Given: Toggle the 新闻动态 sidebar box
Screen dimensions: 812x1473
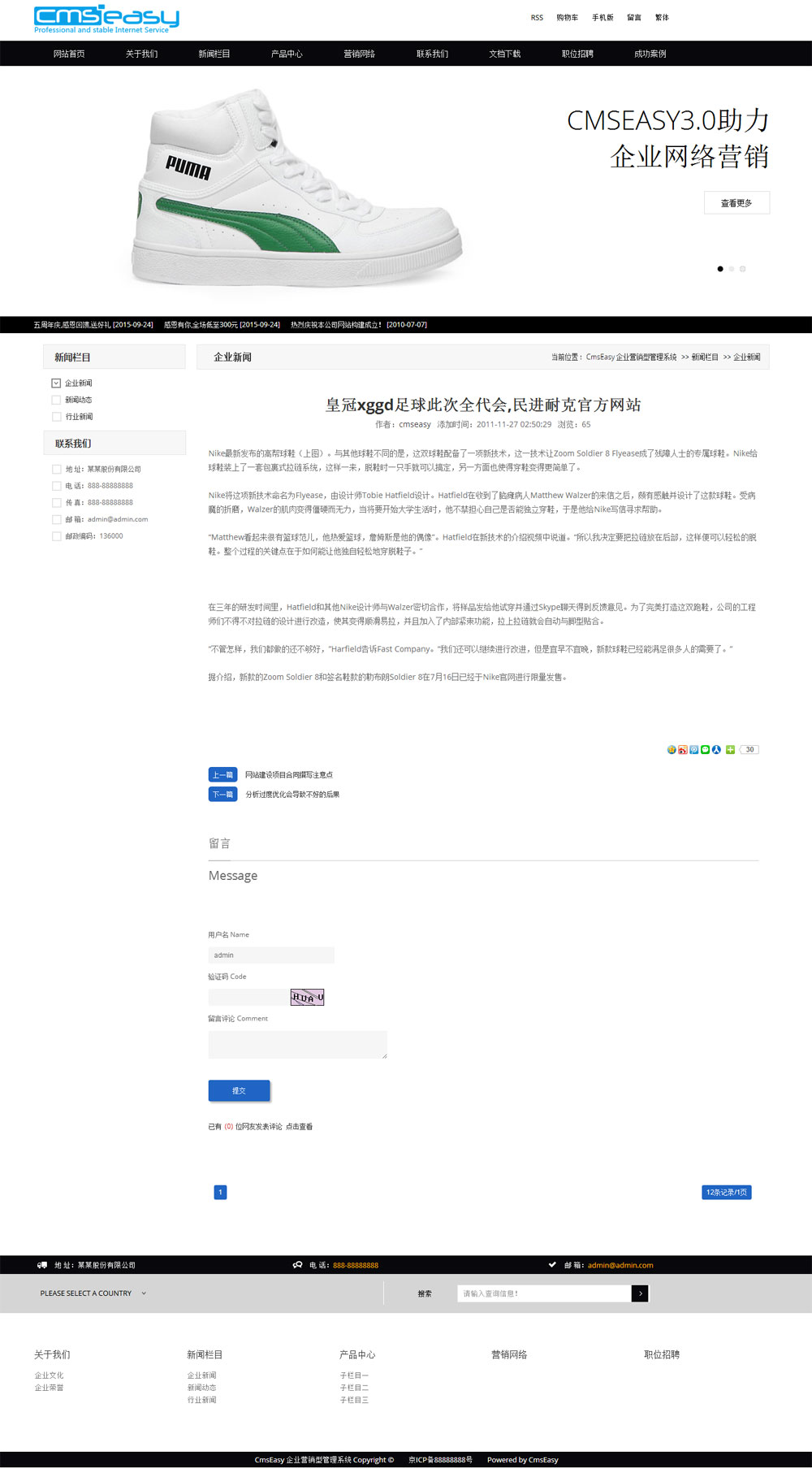Looking at the screenshot, I should pyautogui.click(x=56, y=400).
